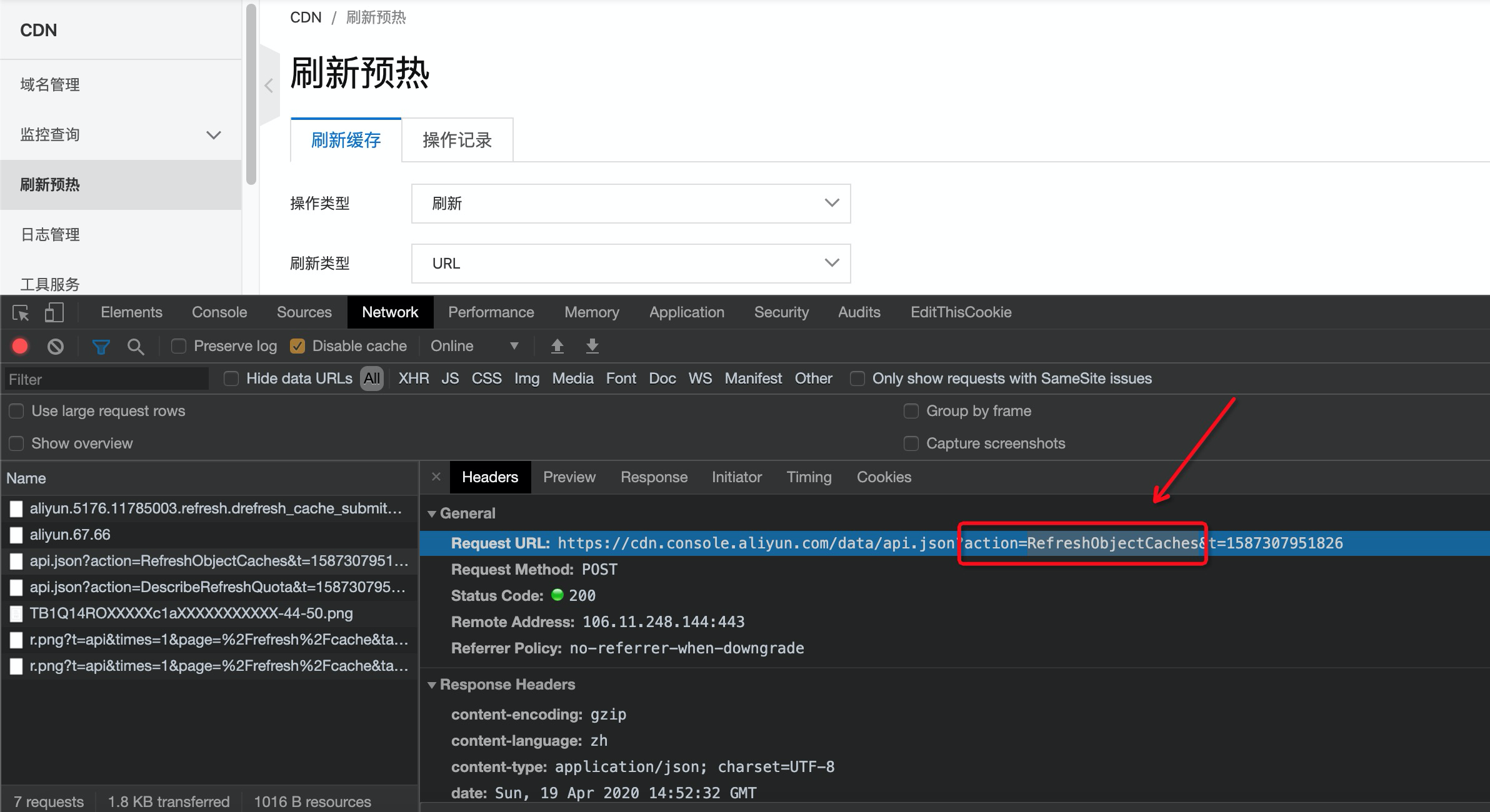Click the Name column header
Viewport: 1490px width, 812px height.
click(209, 478)
